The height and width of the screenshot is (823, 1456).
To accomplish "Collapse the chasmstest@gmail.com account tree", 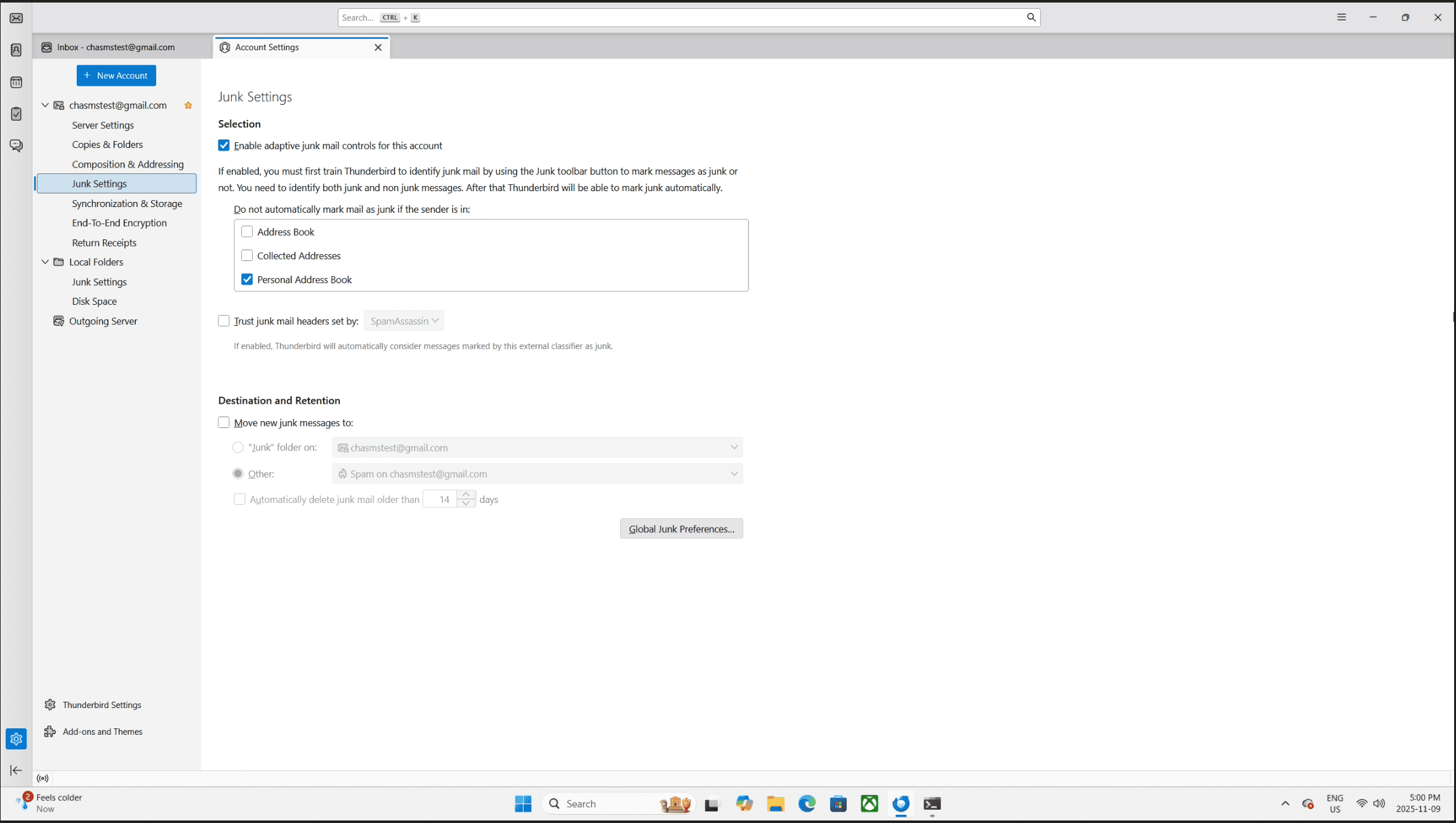I will coord(45,105).
